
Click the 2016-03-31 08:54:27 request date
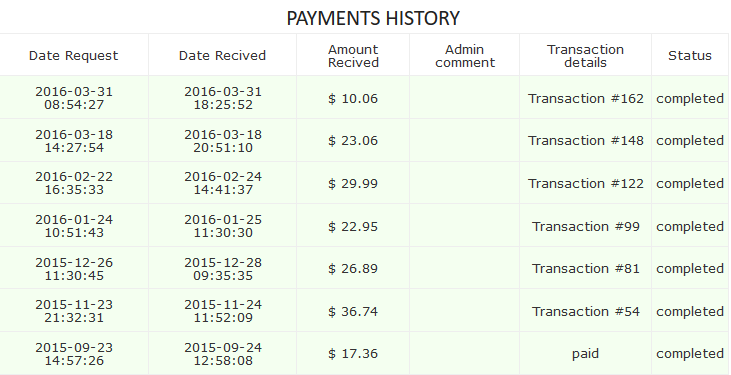(x=74, y=98)
